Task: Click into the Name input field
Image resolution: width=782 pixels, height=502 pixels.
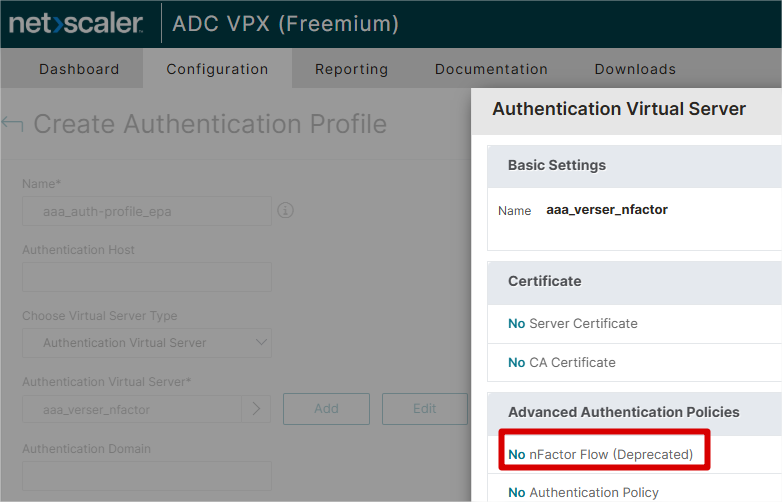Action: pyautogui.click(x=147, y=211)
